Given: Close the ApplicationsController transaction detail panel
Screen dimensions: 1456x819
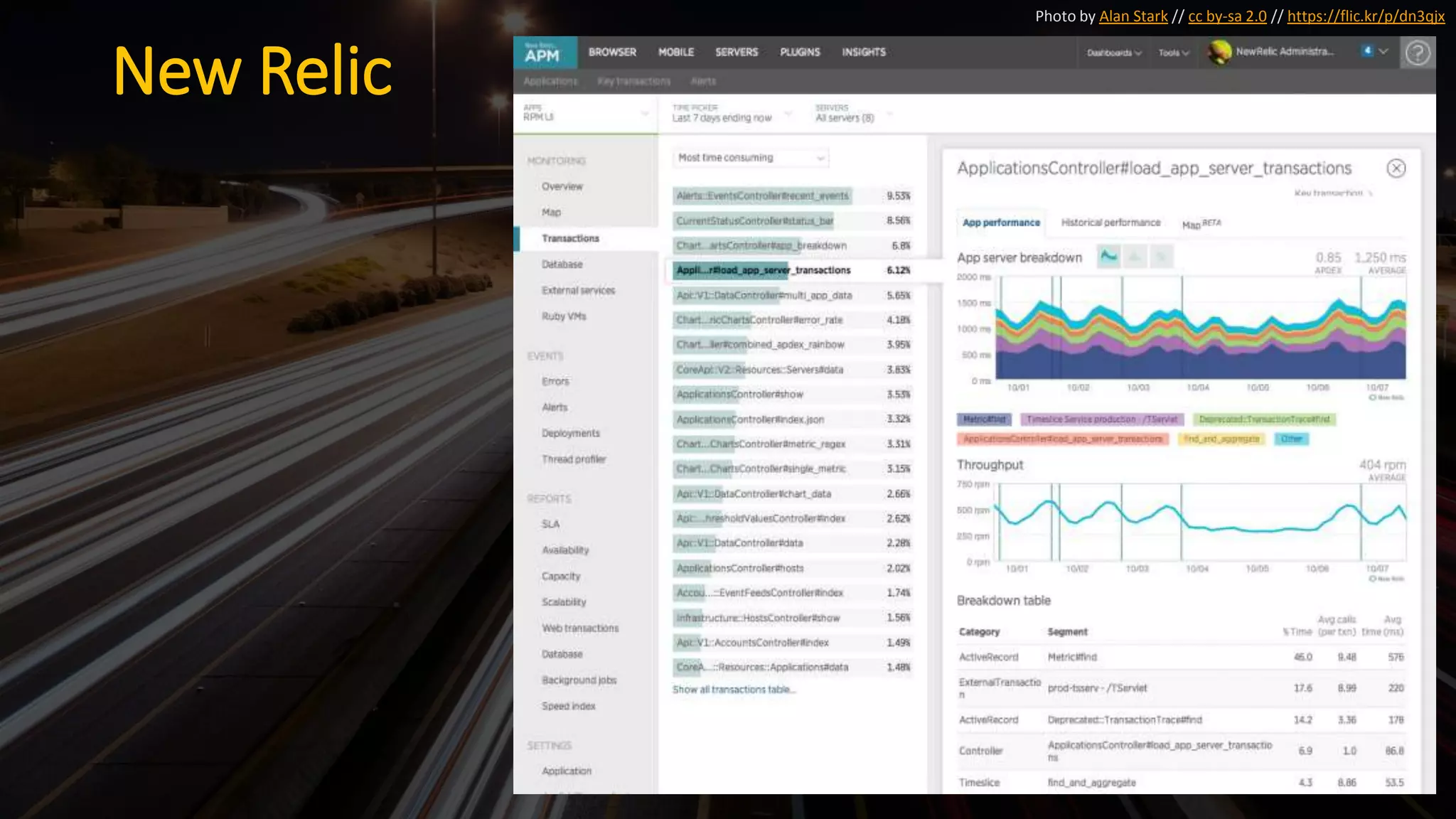Looking at the screenshot, I should pyautogui.click(x=1396, y=168).
